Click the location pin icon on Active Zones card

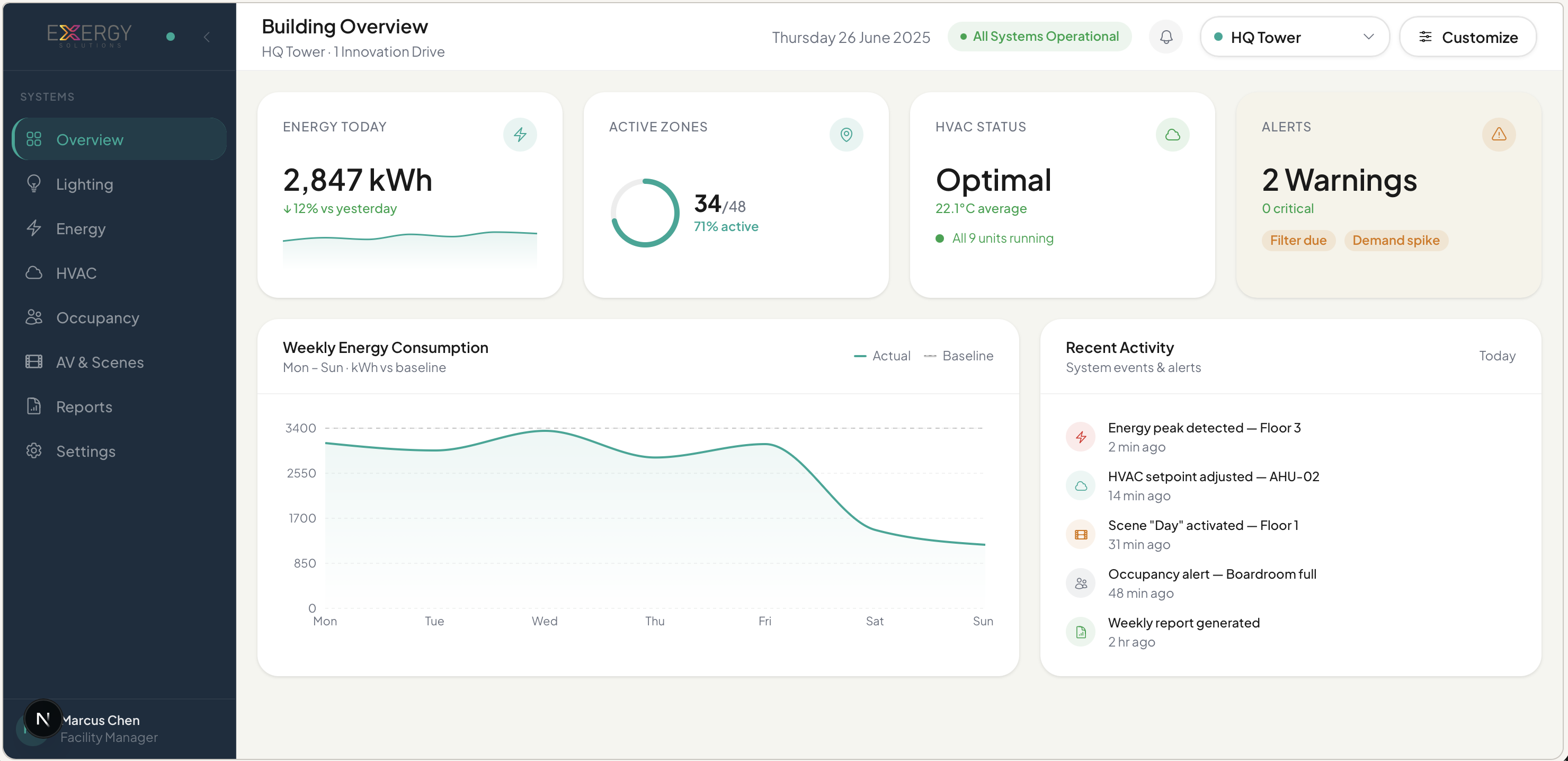(846, 135)
